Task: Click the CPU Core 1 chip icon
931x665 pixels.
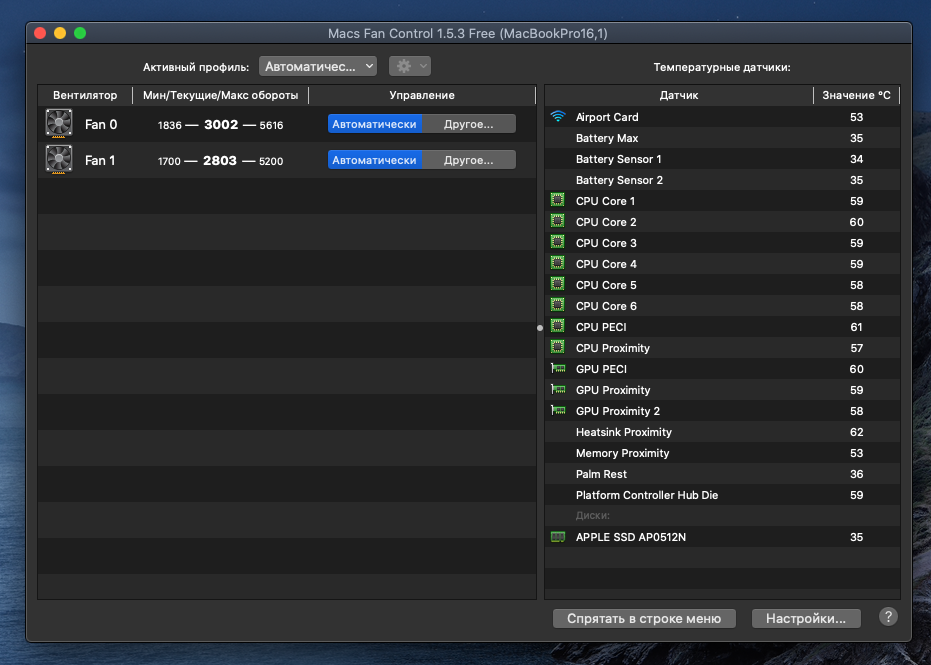Action: tap(557, 200)
